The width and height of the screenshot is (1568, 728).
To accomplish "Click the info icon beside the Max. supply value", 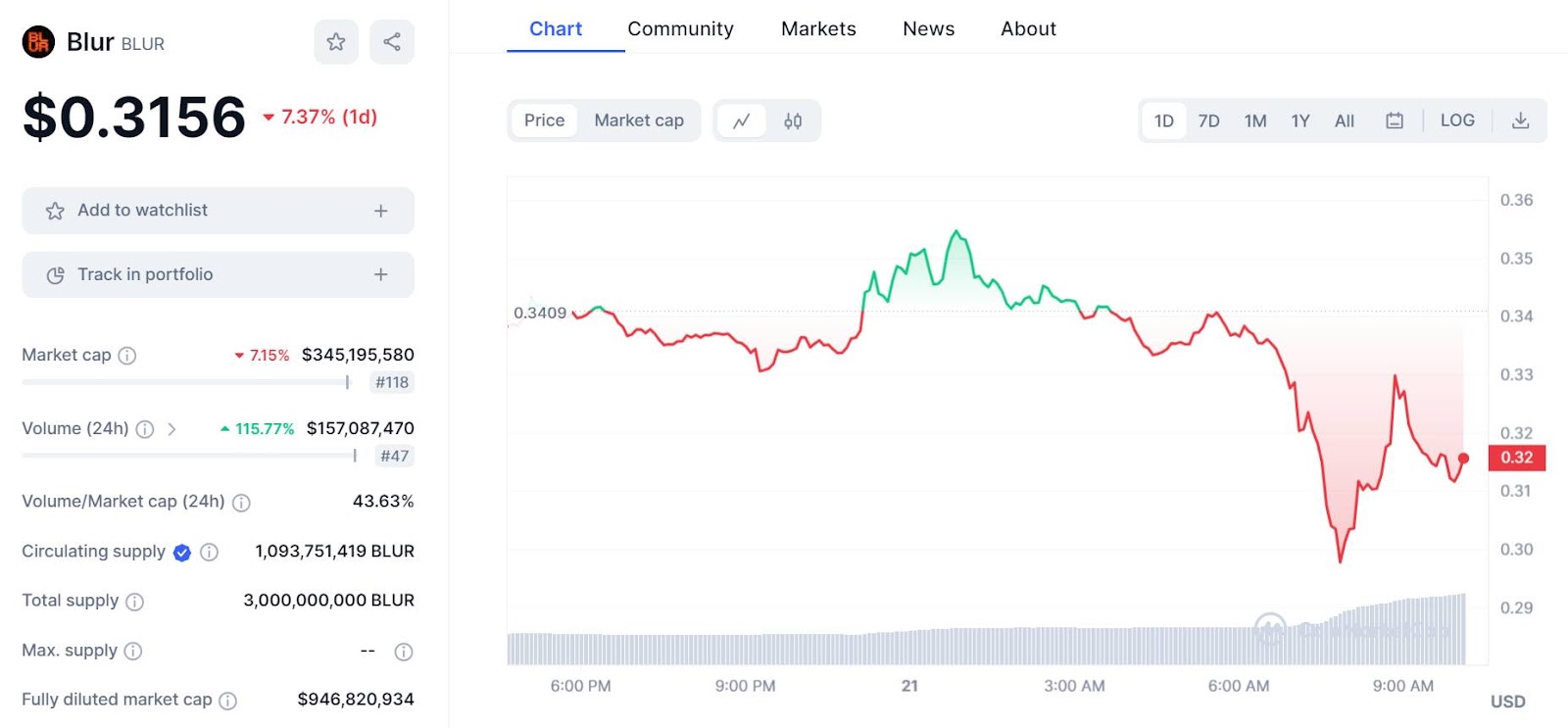I will pyautogui.click(x=404, y=652).
